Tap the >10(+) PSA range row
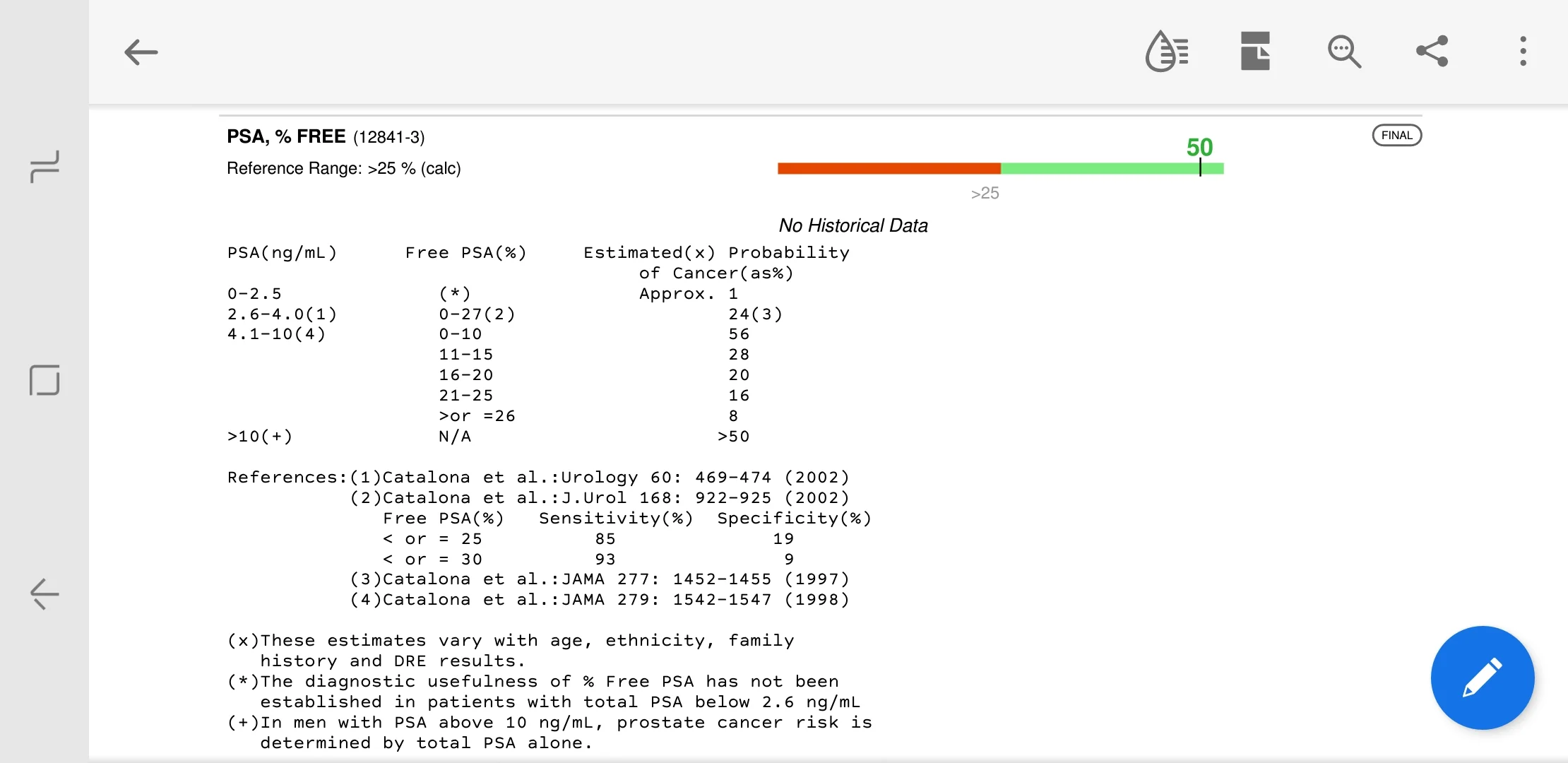This screenshot has width=1568, height=763. click(259, 437)
